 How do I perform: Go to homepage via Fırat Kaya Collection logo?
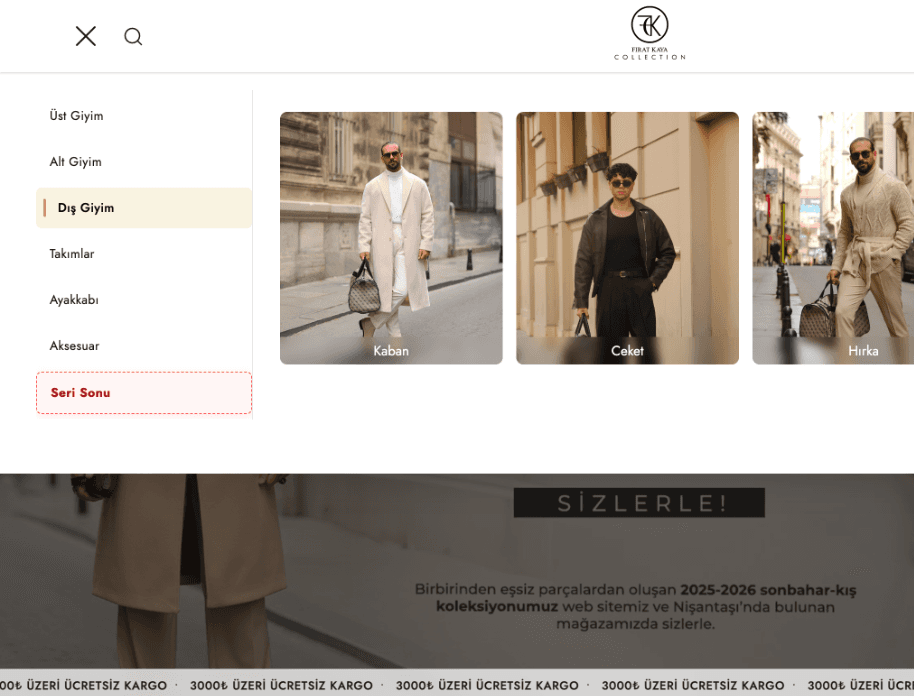tap(649, 33)
